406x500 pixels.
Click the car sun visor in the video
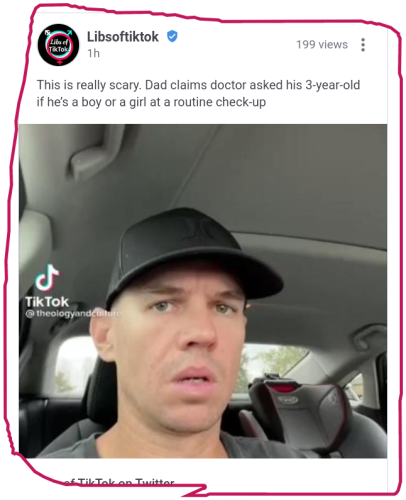(x=97, y=150)
